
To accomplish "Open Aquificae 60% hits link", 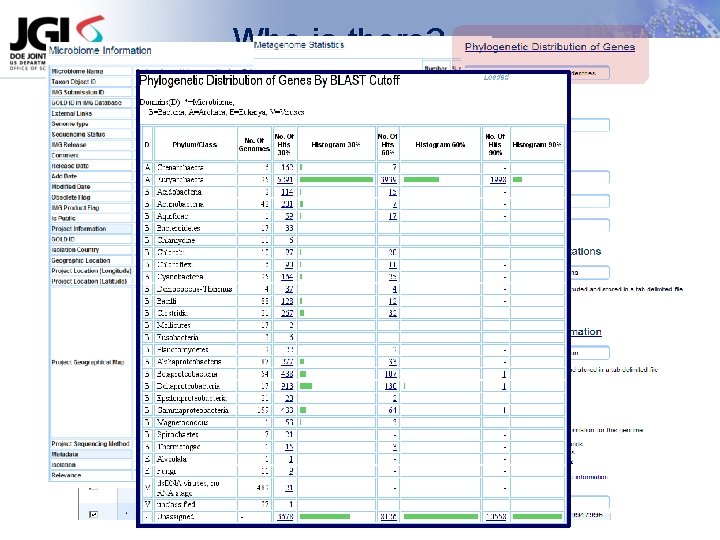I will point(393,216).
